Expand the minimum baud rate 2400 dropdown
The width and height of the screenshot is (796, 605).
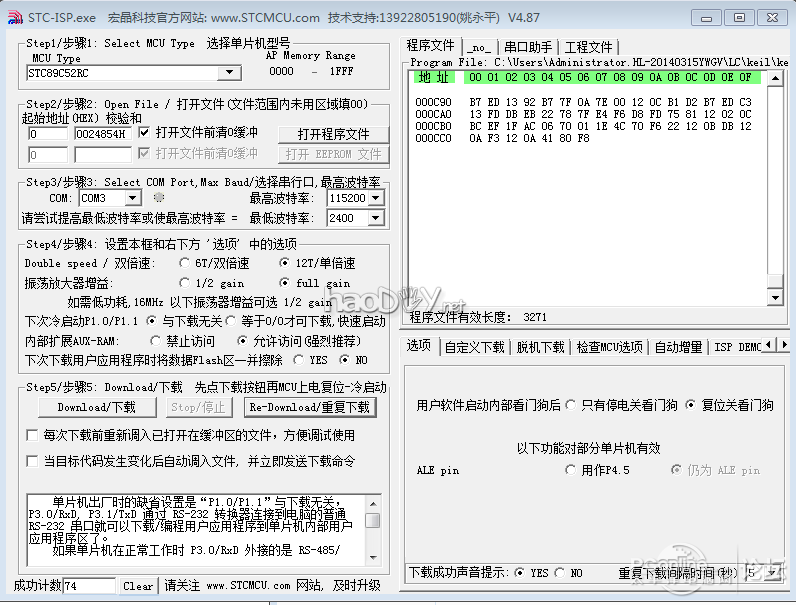tap(375, 218)
